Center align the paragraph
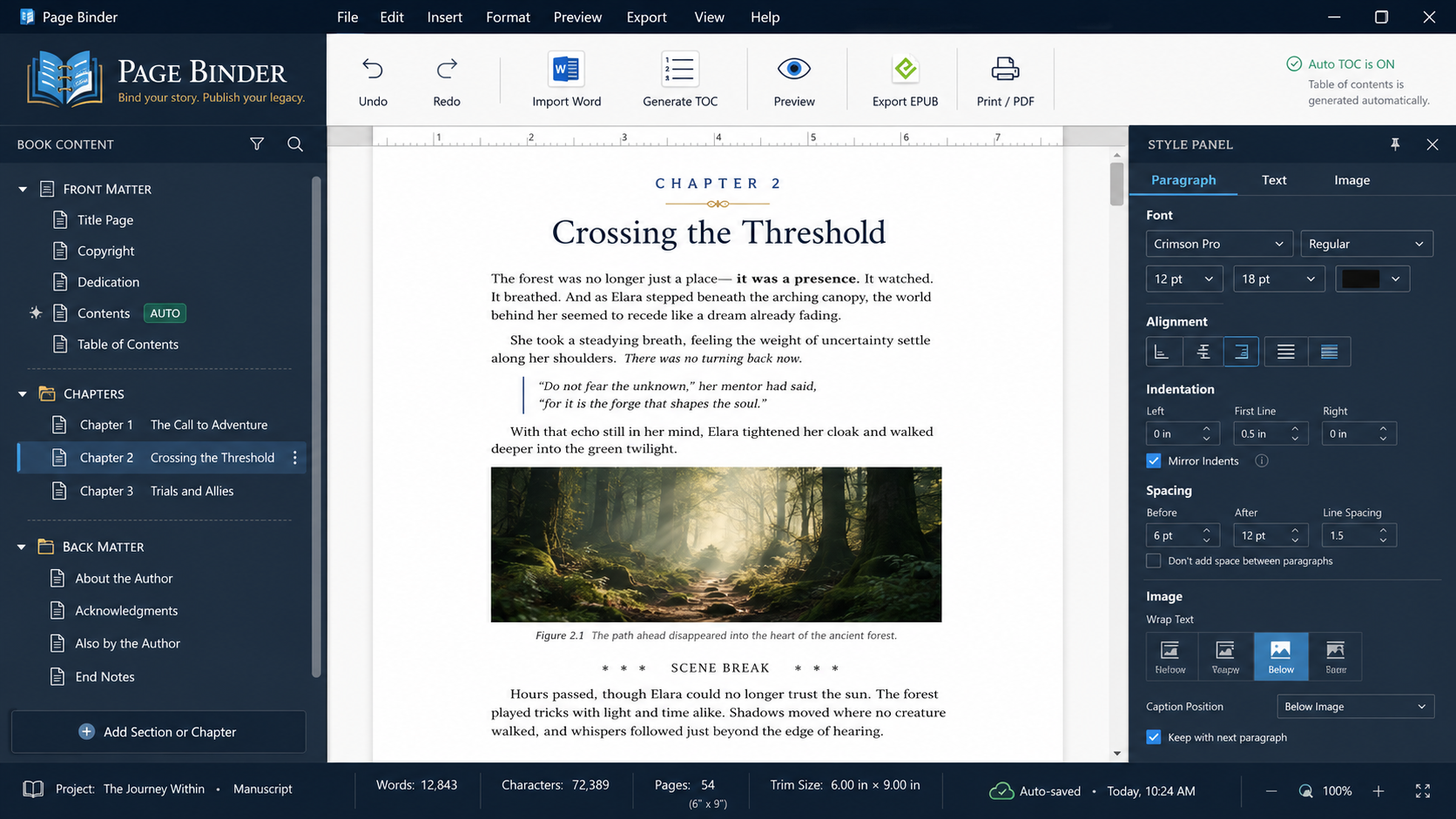Screen dimensions: 1456x819 pyautogui.click(x=1203, y=352)
